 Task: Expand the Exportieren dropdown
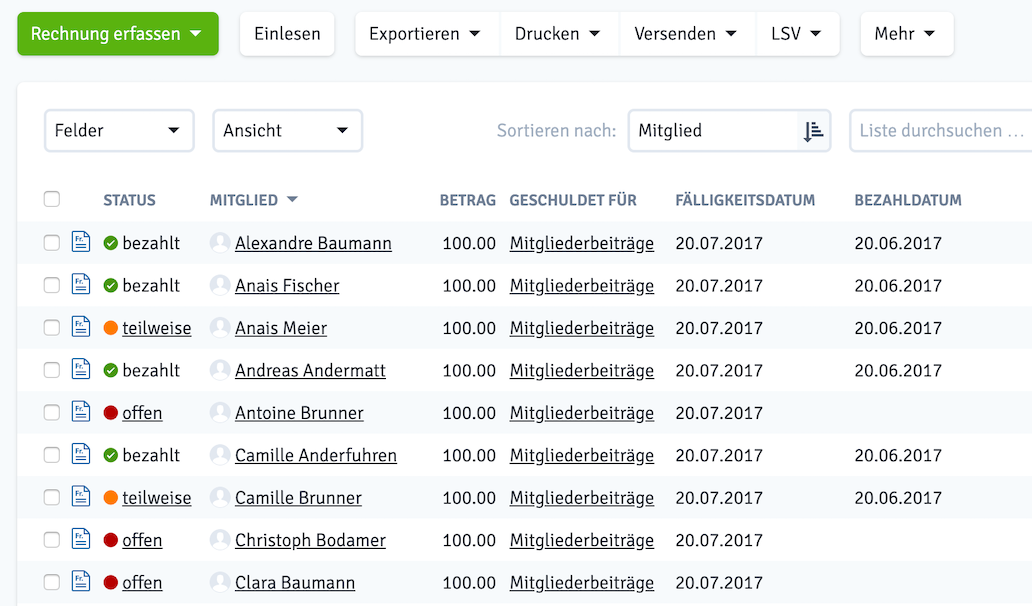426,33
